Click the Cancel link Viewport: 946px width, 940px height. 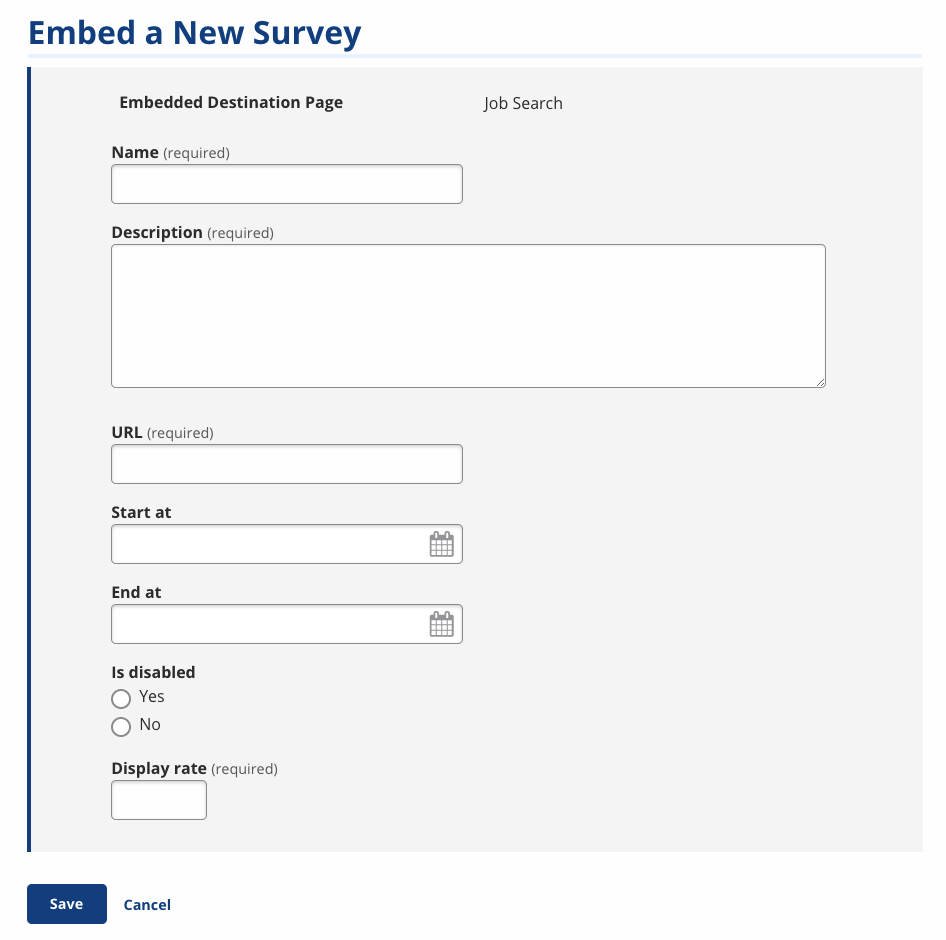tap(146, 904)
